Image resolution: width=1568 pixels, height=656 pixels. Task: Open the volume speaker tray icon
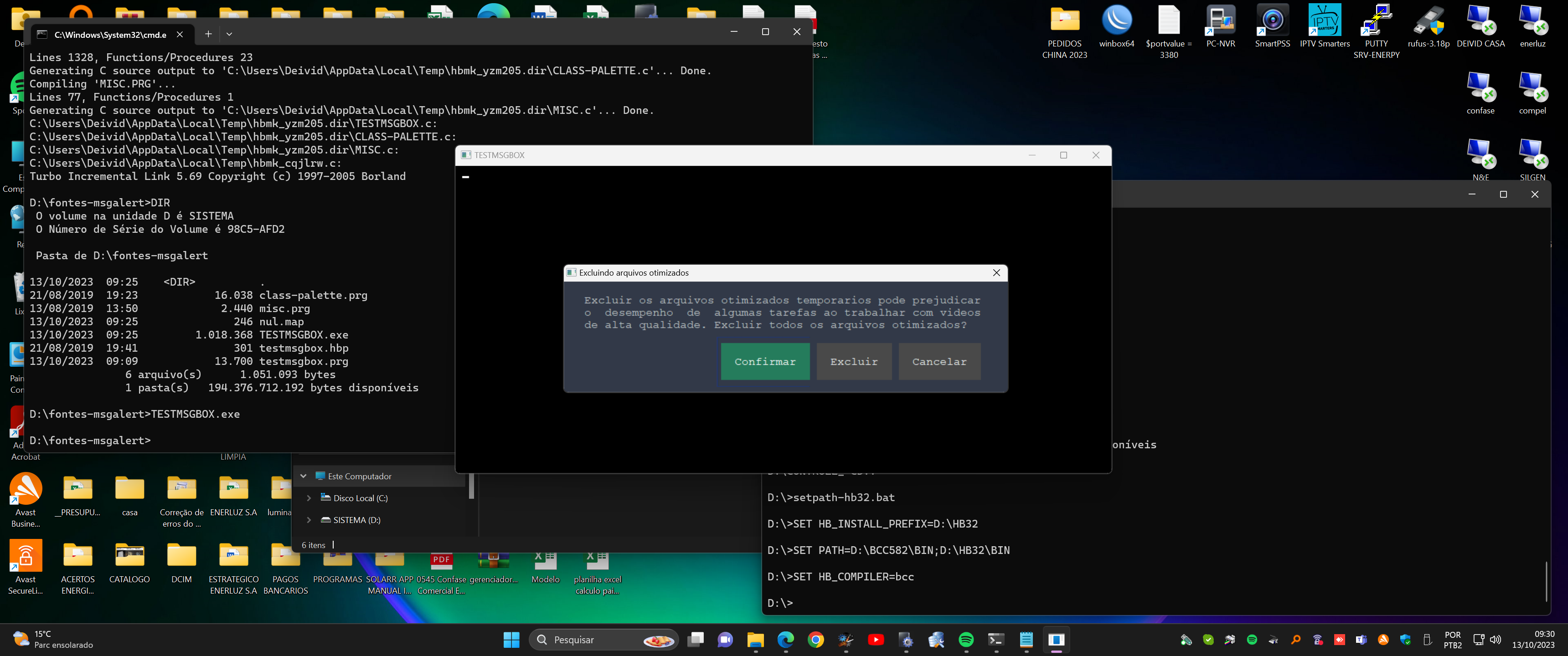tap(1495, 640)
